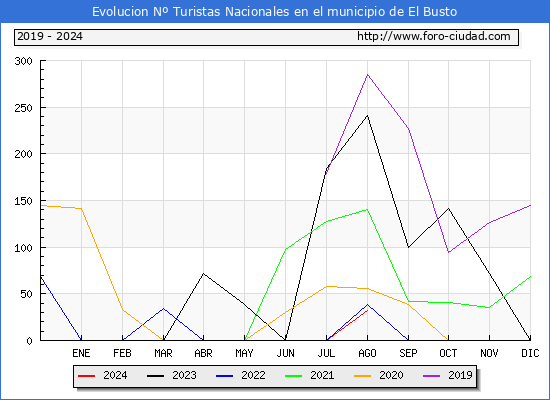The height and width of the screenshot is (400, 550).
Task: Select the green 2021 legend swatch
Action: (294, 376)
